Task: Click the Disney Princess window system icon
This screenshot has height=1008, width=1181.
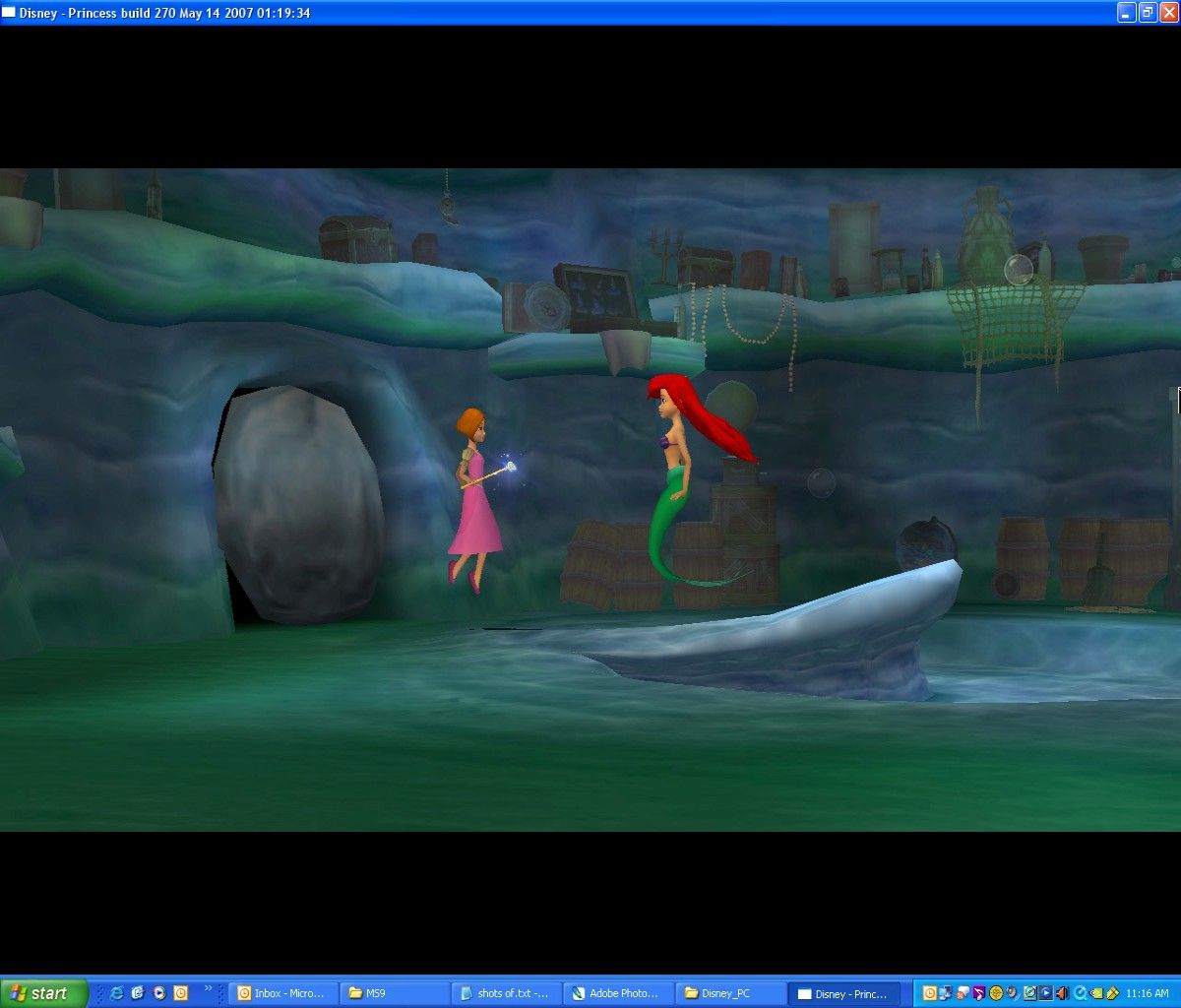Action: [x=9, y=13]
